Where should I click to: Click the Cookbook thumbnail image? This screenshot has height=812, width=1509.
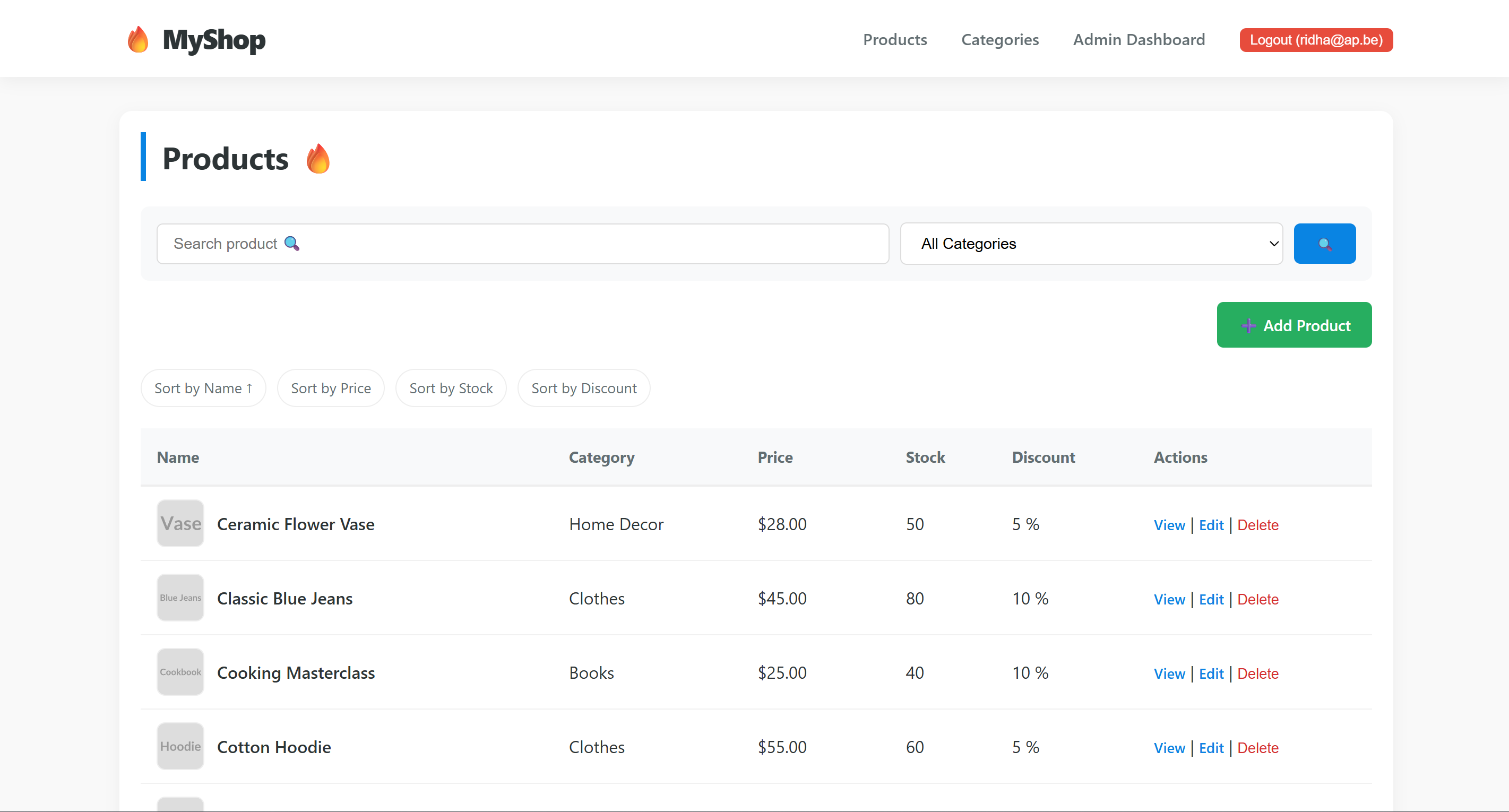180,672
